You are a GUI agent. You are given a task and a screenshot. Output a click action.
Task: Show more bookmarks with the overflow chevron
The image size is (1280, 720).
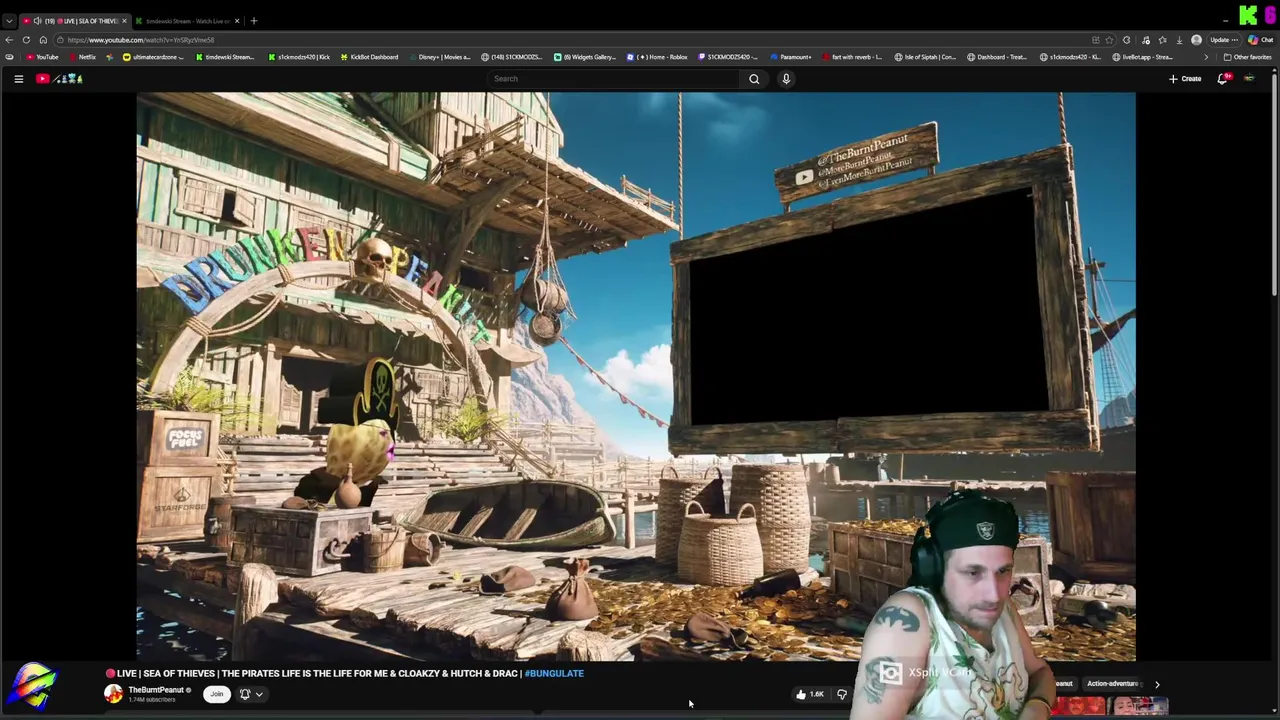coord(1206,57)
